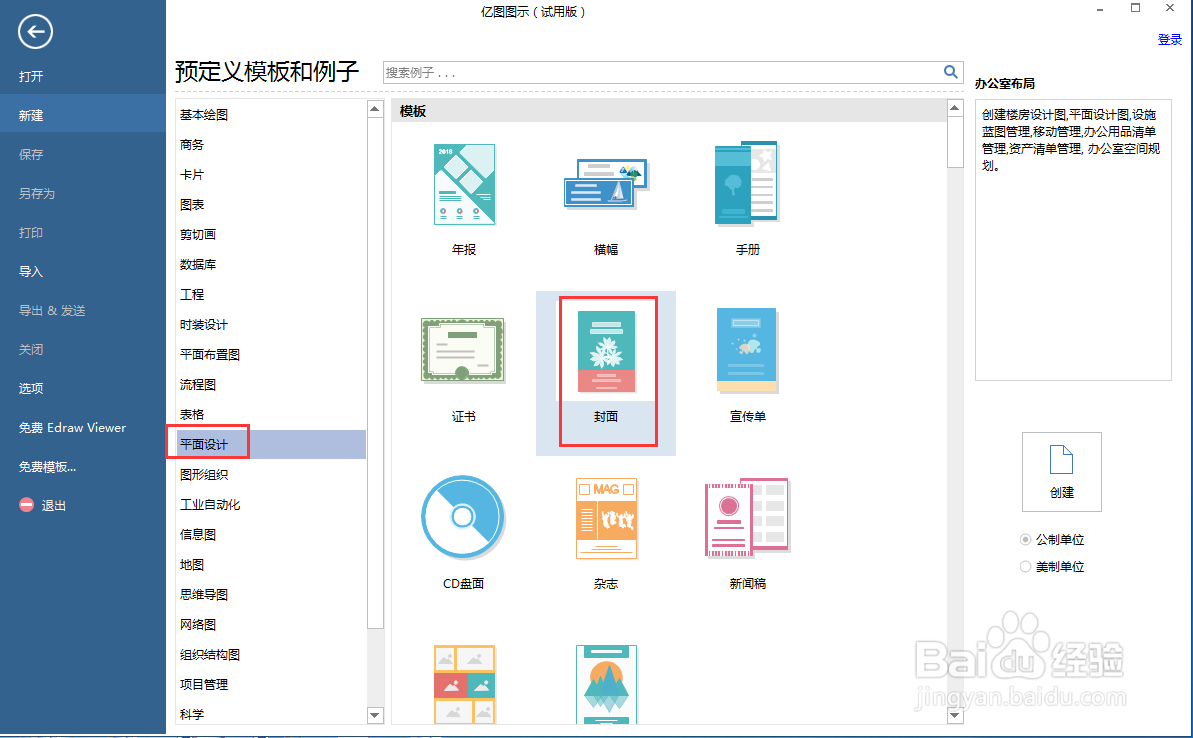This screenshot has height=738, width=1193.
Task: Choose the 证书 certificate template icon
Action: (x=463, y=350)
